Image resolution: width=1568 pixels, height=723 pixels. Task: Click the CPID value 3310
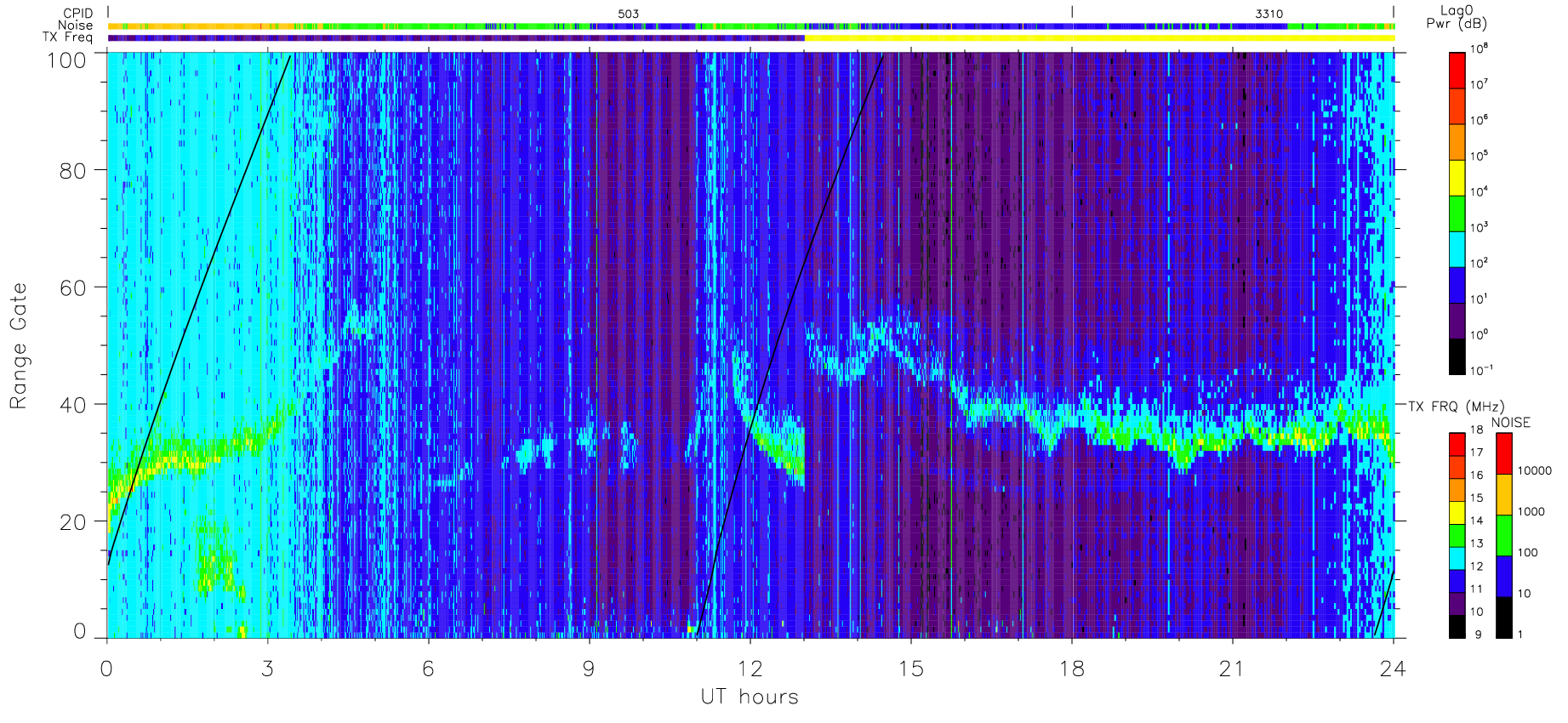[x=1269, y=14]
